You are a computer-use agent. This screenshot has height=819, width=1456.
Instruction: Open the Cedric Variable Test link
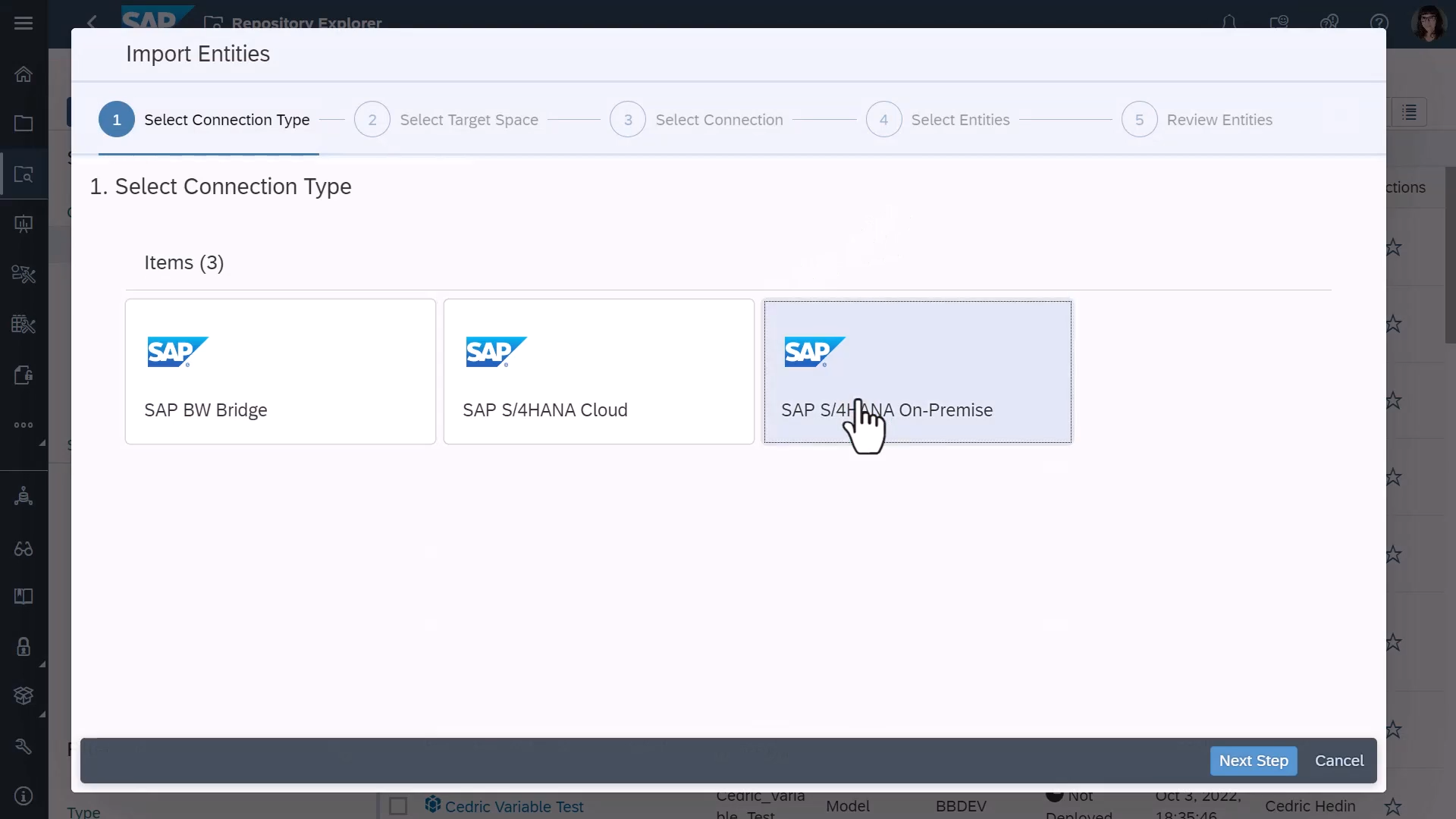point(514,807)
